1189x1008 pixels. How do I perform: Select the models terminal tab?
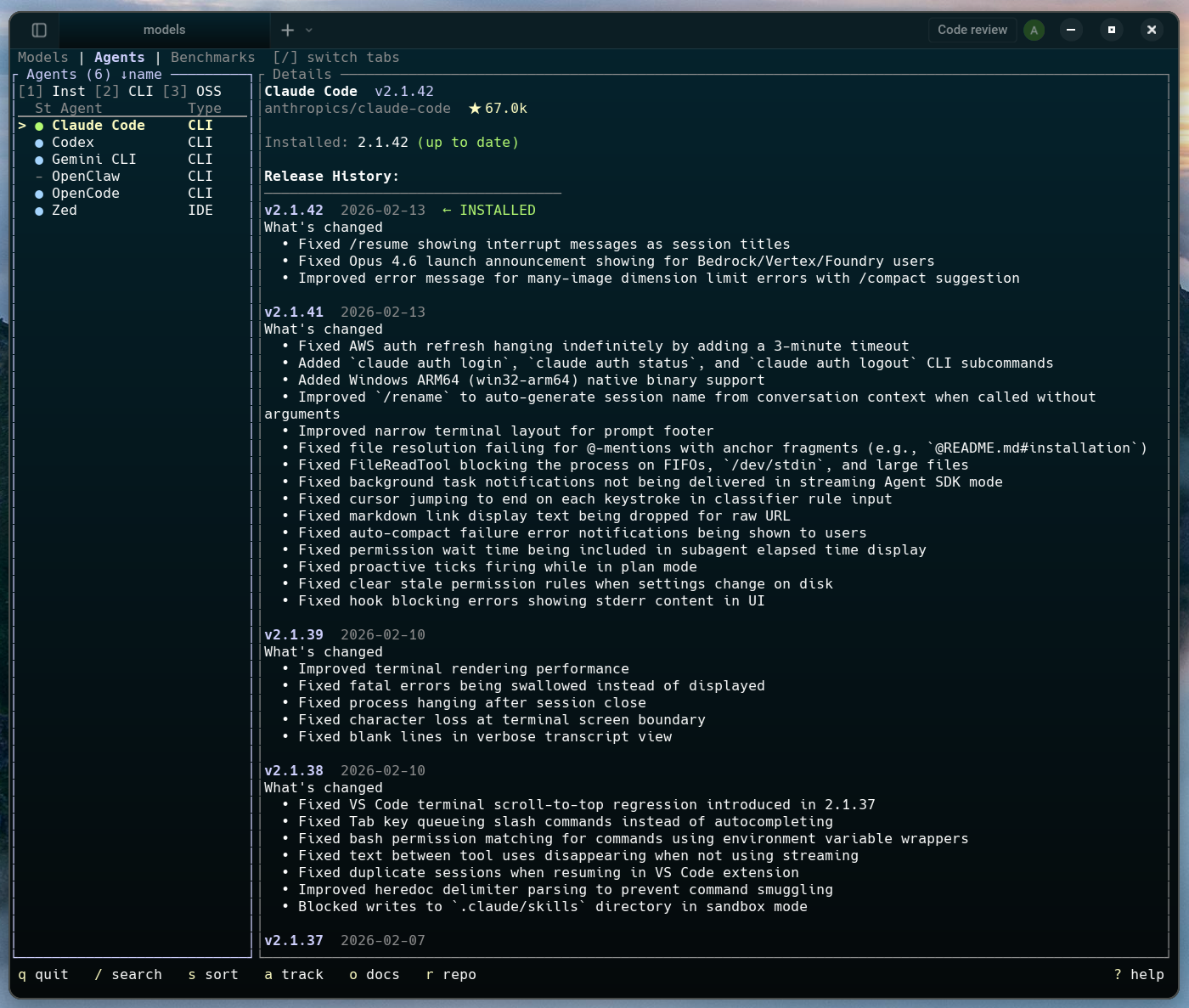[x=164, y=31]
